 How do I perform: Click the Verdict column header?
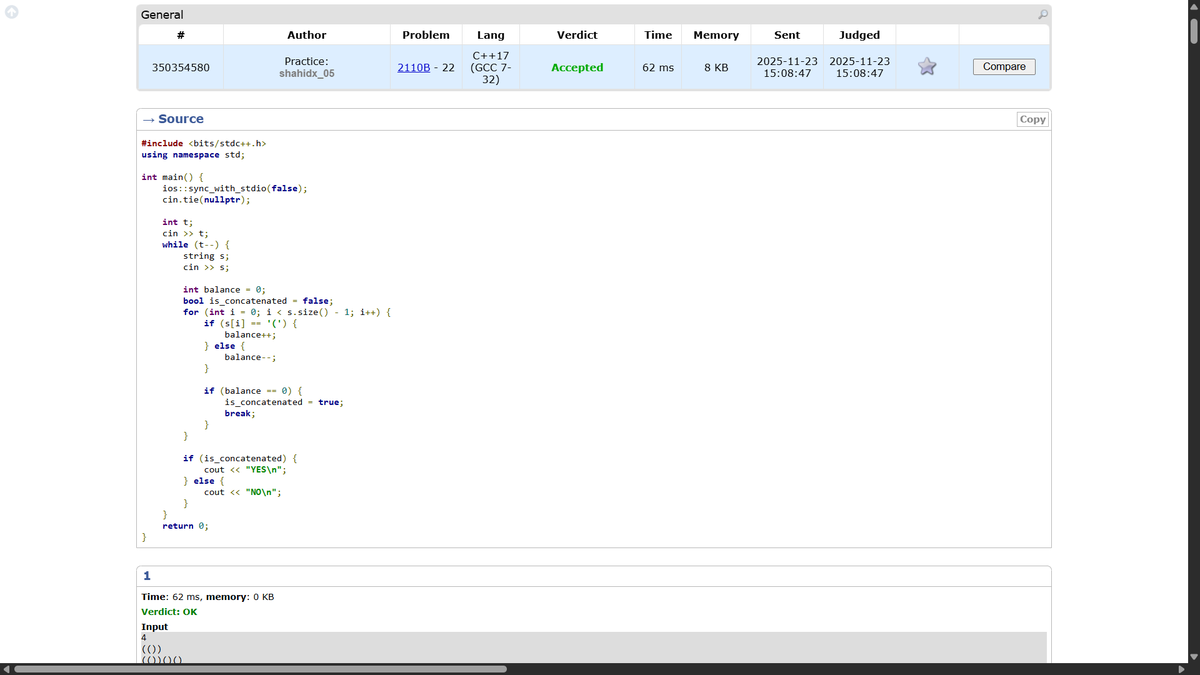[577, 35]
